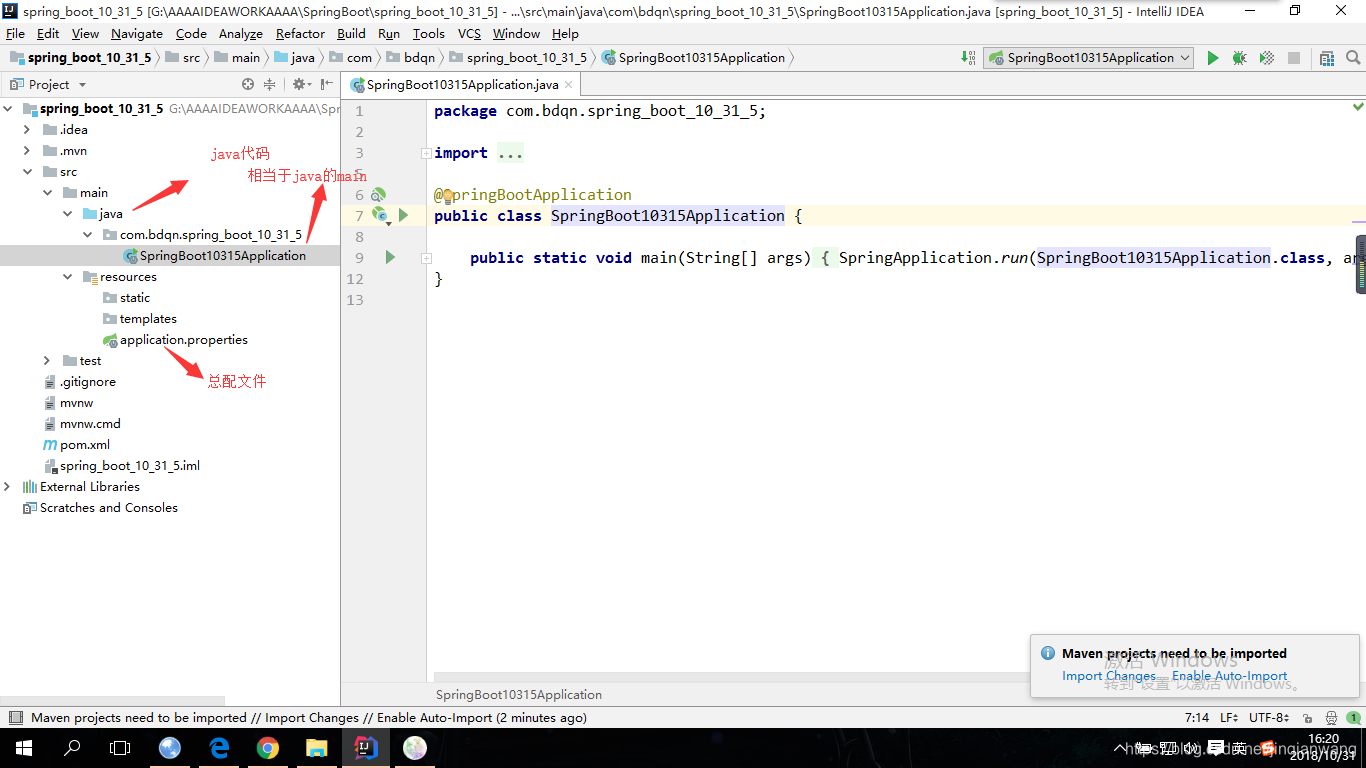Open the Refactor menu

click(300, 33)
